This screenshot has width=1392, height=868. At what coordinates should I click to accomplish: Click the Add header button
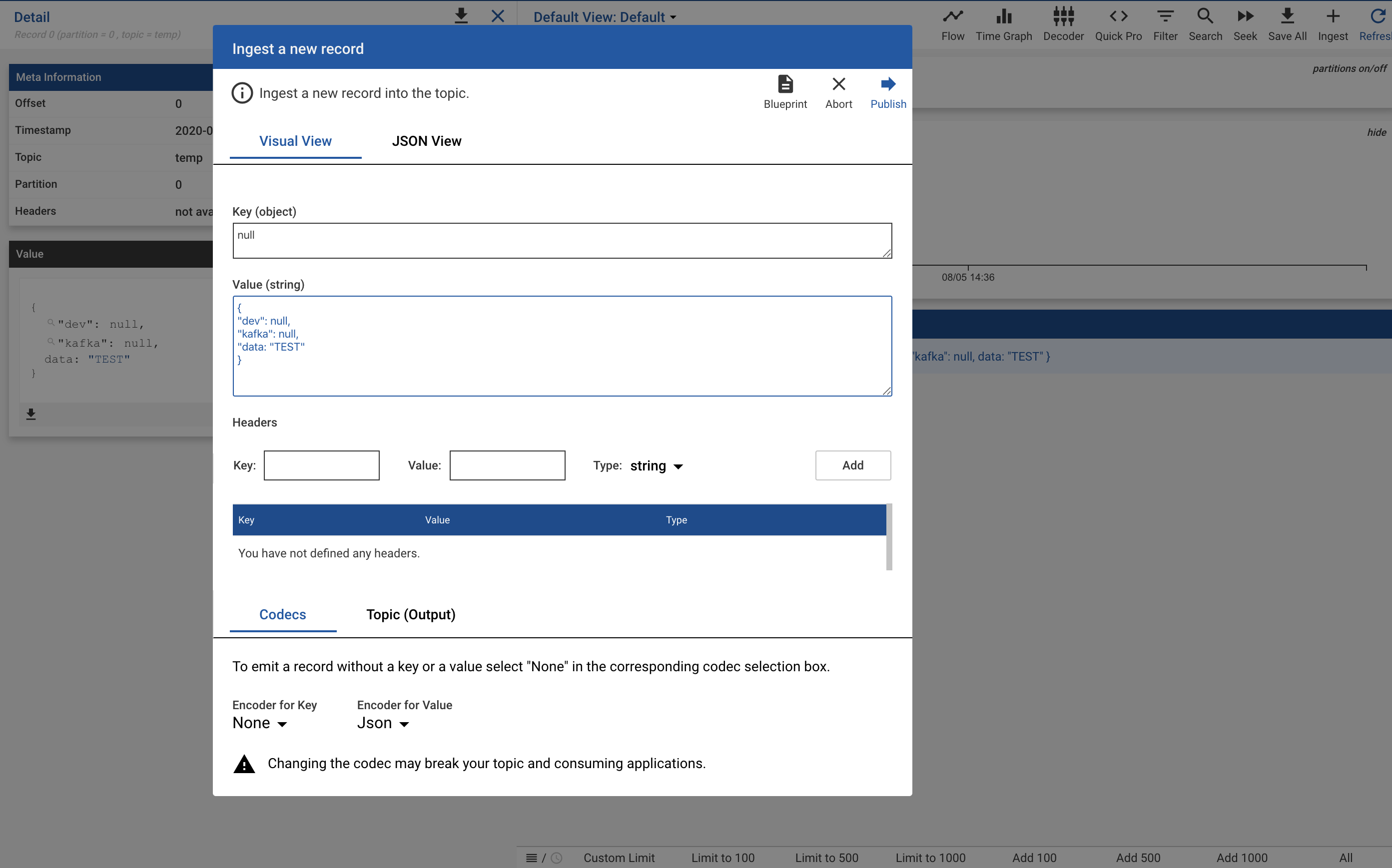tap(853, 465)
